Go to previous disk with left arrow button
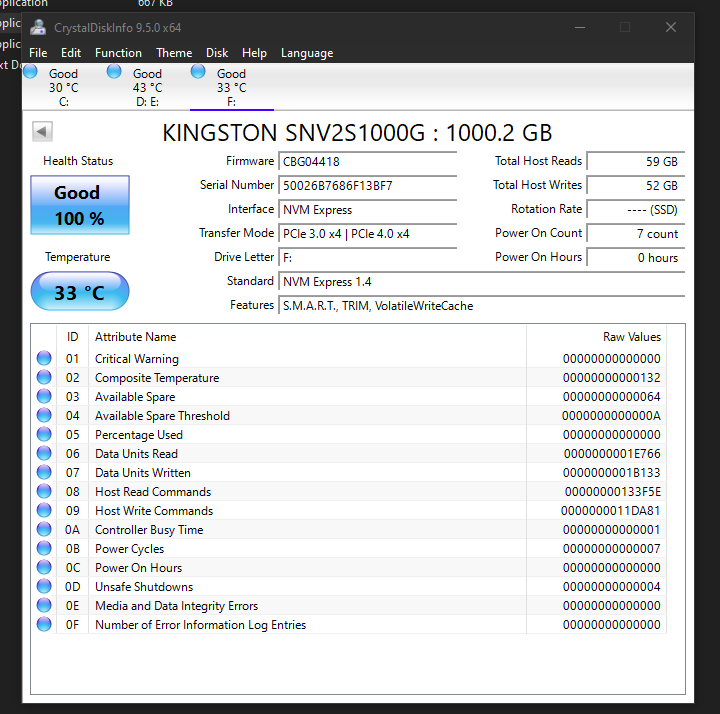720x714 pixels. pos(42,132)
